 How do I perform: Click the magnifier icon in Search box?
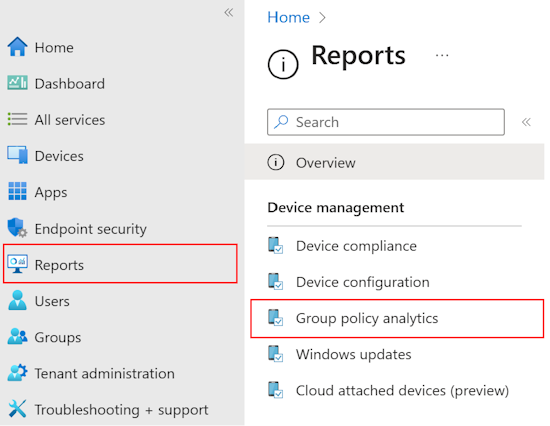pyautogui.click(x=281, y=122)
